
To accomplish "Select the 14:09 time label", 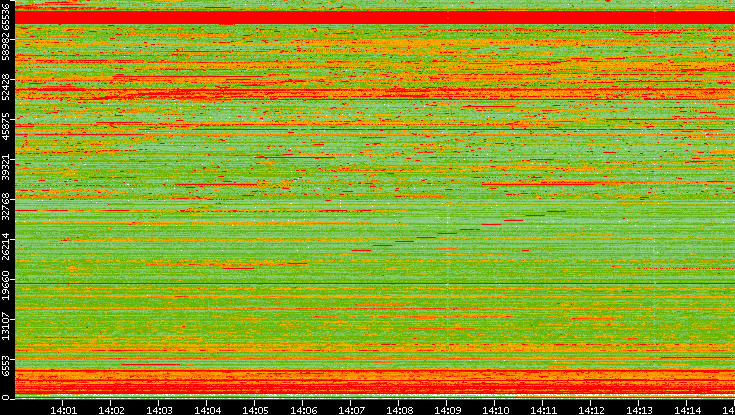I will click(447, 410).
